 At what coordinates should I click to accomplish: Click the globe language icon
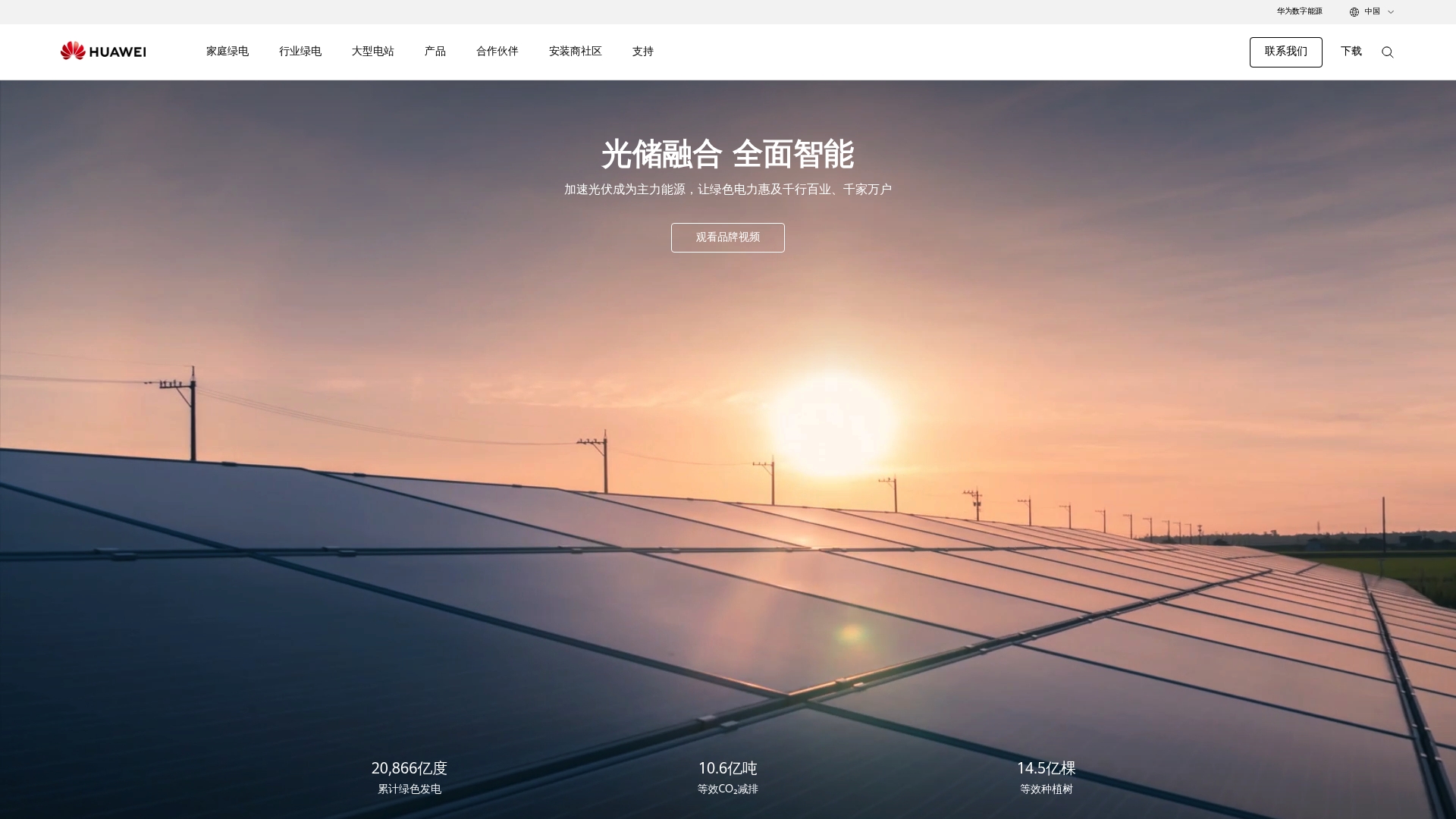pos(1354,11)
